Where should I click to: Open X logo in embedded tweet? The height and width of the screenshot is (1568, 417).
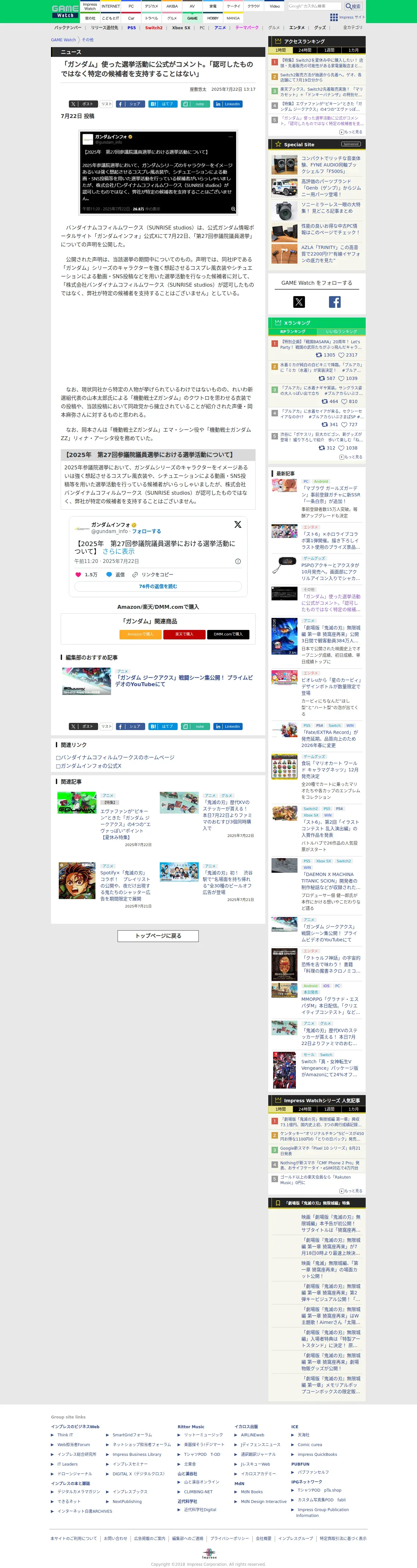pyautogui.click(x=238, y=525)
